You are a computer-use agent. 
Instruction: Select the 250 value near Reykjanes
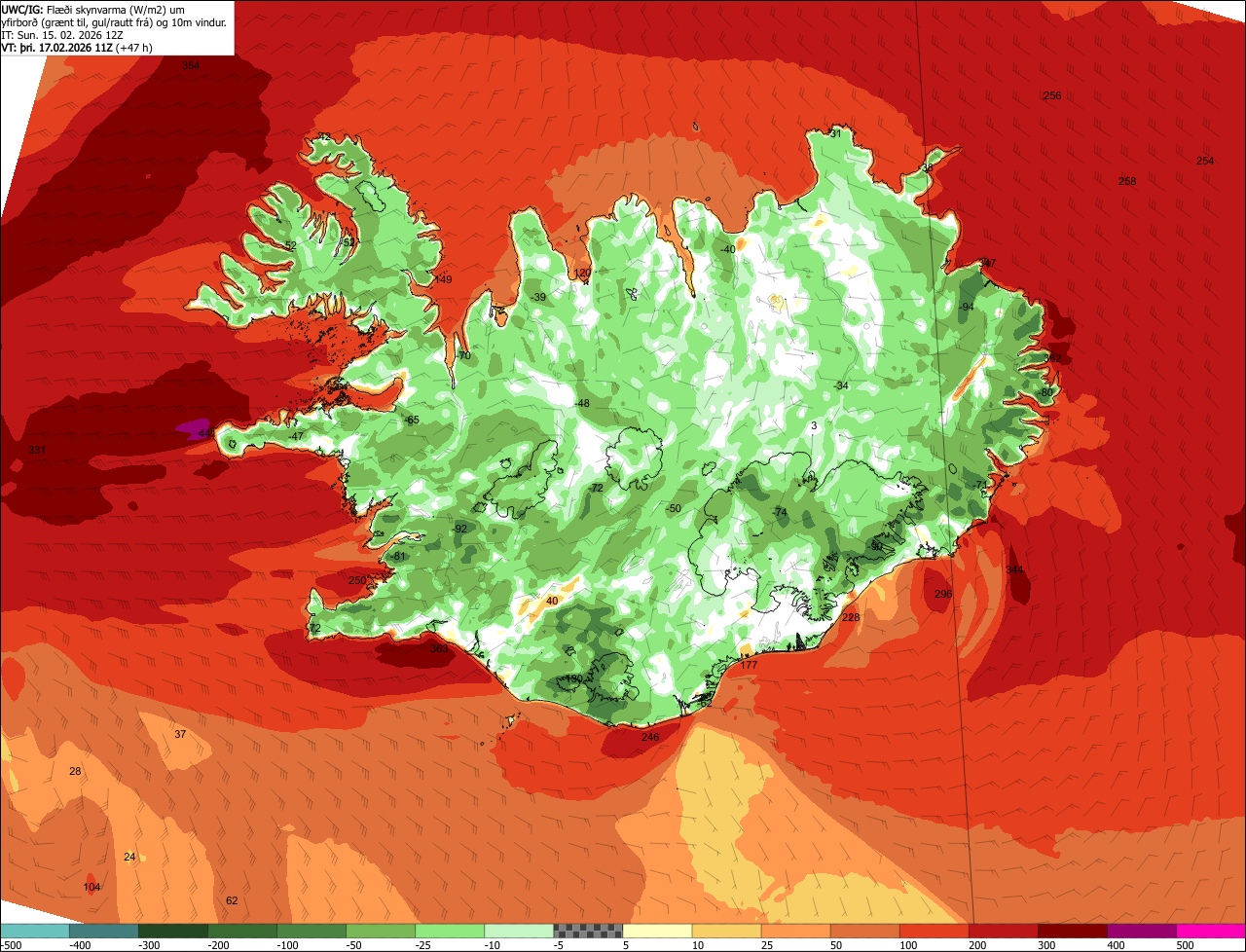(x=357, y=580)
